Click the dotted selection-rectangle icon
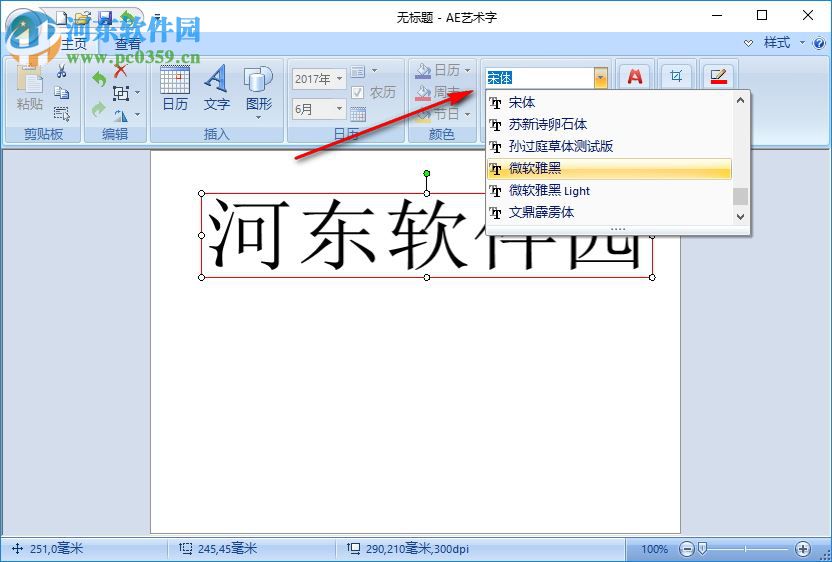 click(62, 113)
